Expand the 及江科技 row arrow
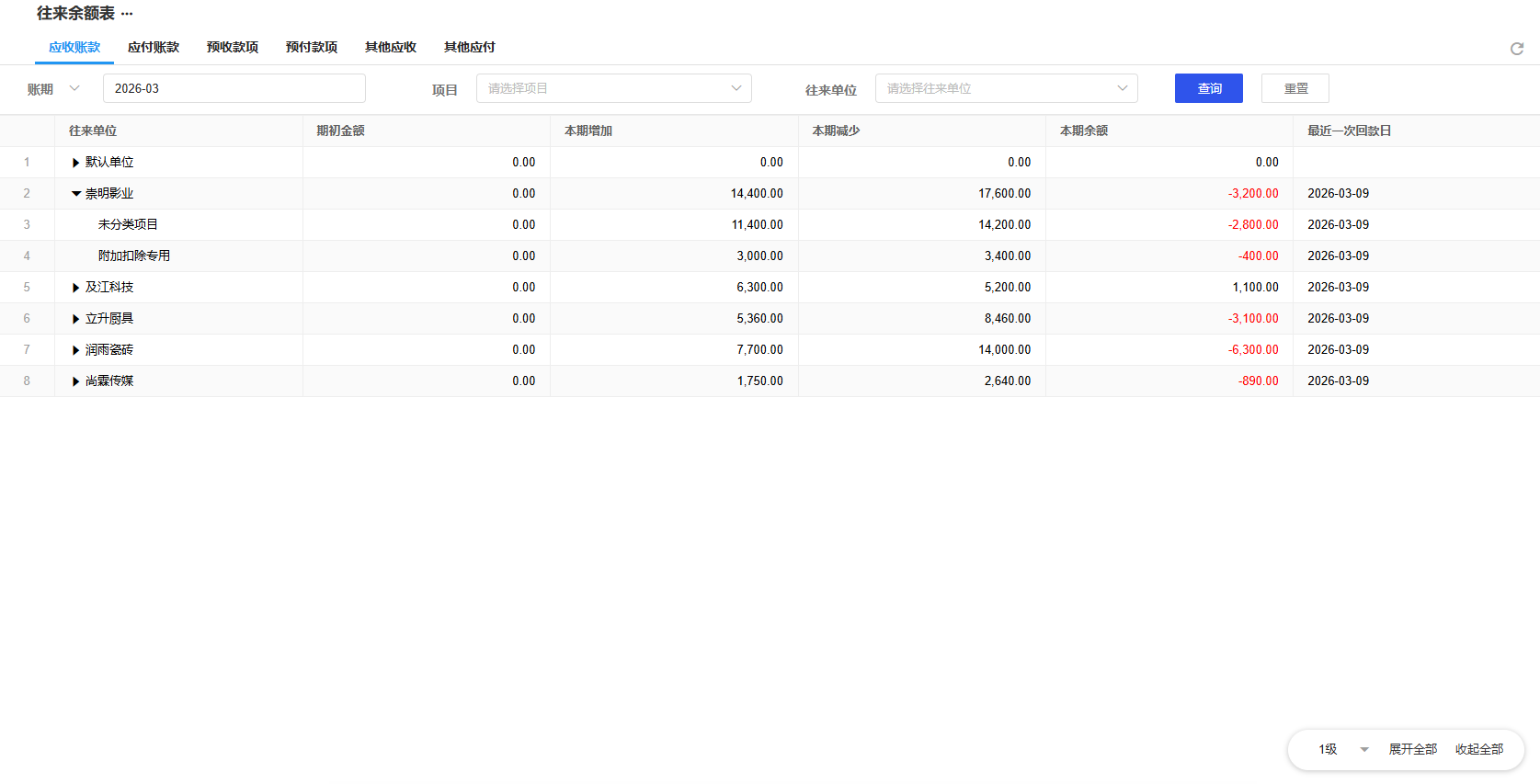The width and height of the screenshot is (1540, 784). click(x=75, y=288)
